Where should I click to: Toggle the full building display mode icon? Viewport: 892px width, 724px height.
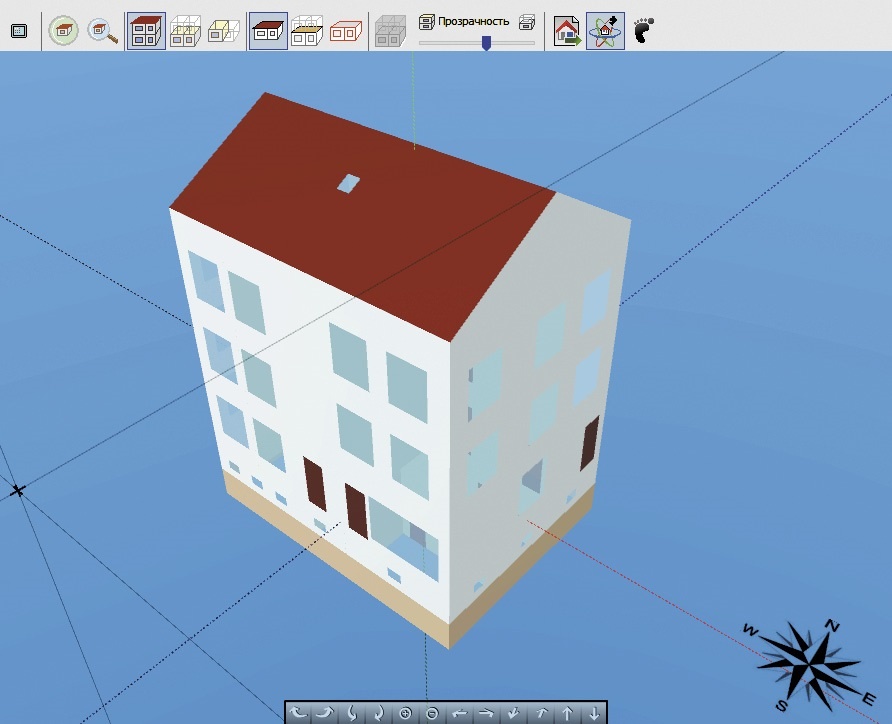tap(146, 31)
